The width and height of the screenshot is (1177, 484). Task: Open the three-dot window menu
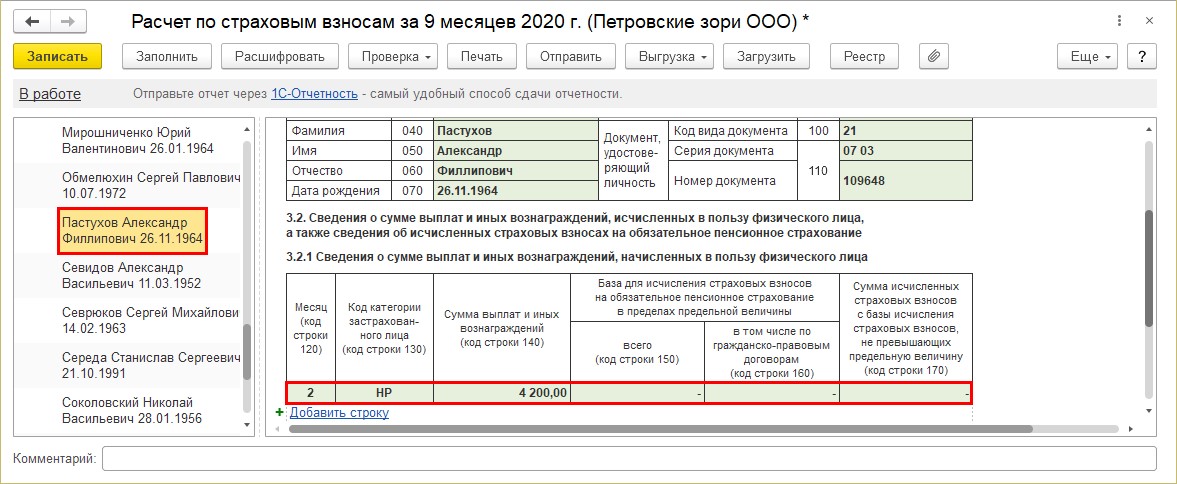tap(1120, 21)
